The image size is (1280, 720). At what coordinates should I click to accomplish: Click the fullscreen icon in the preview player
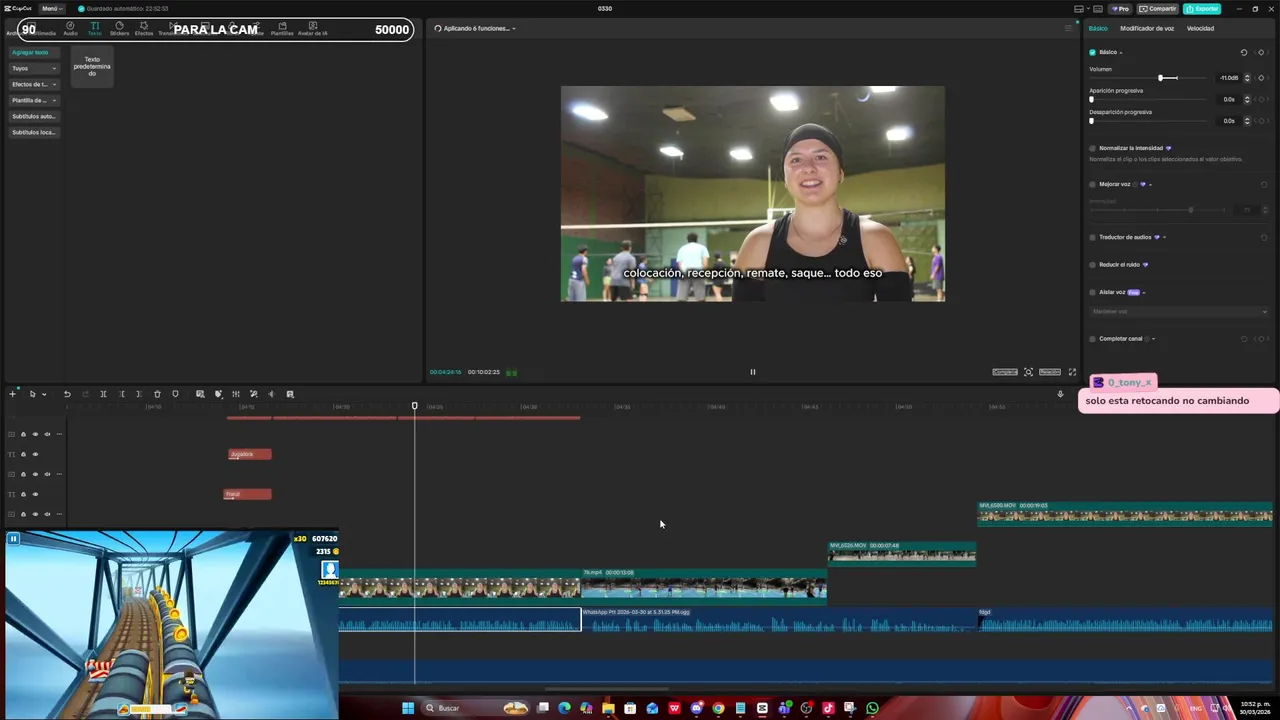pyautogui.click(x=1072, y=372)
